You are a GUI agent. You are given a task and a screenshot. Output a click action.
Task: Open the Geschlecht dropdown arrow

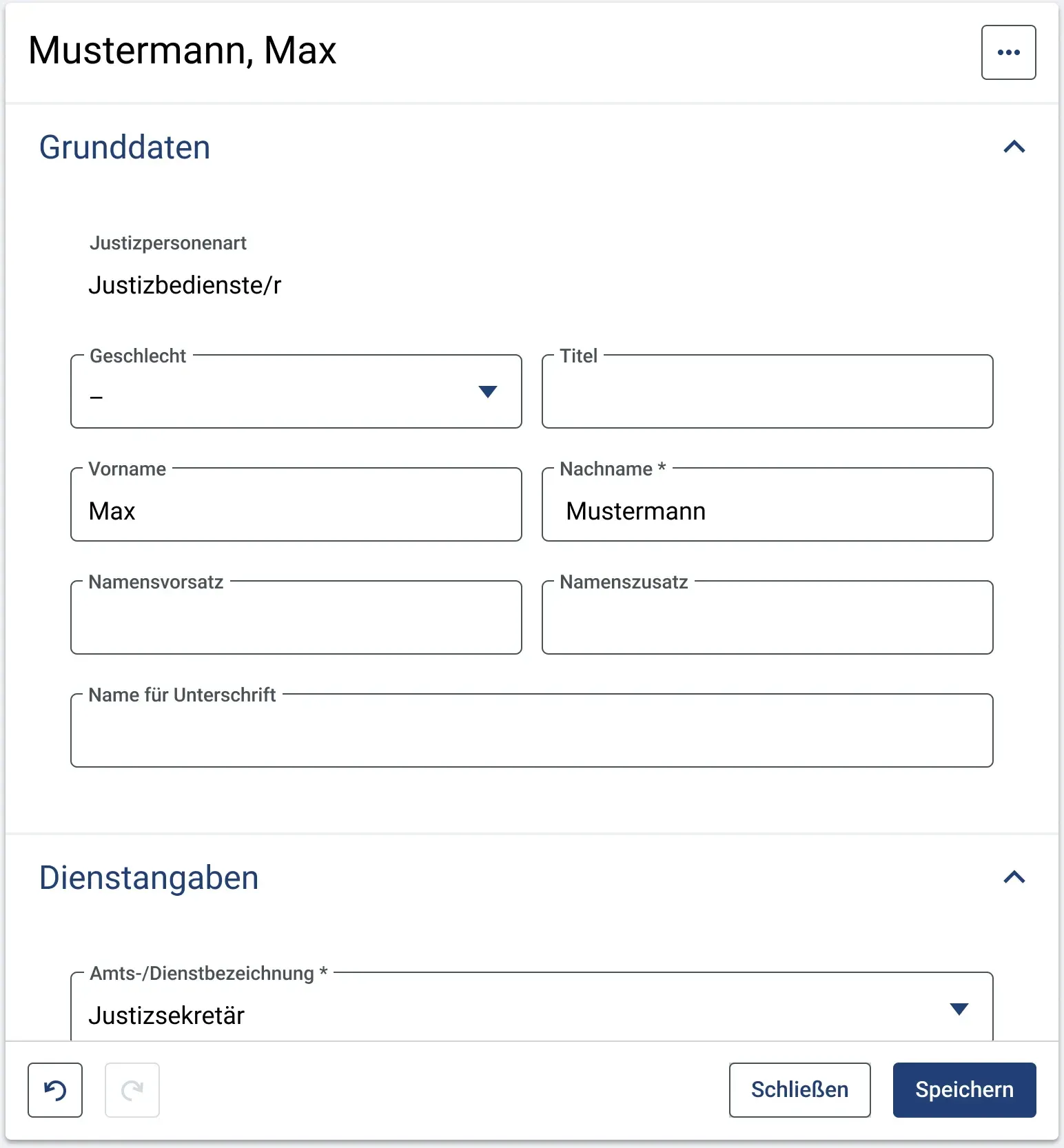(488, 392)
